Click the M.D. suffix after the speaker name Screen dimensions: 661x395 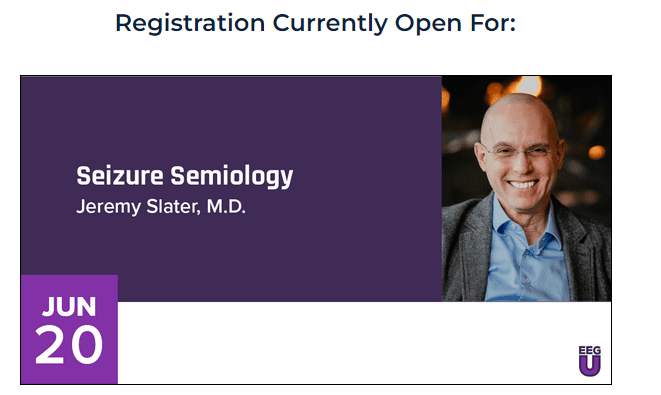pyautogui.click(x=226, y=206)
